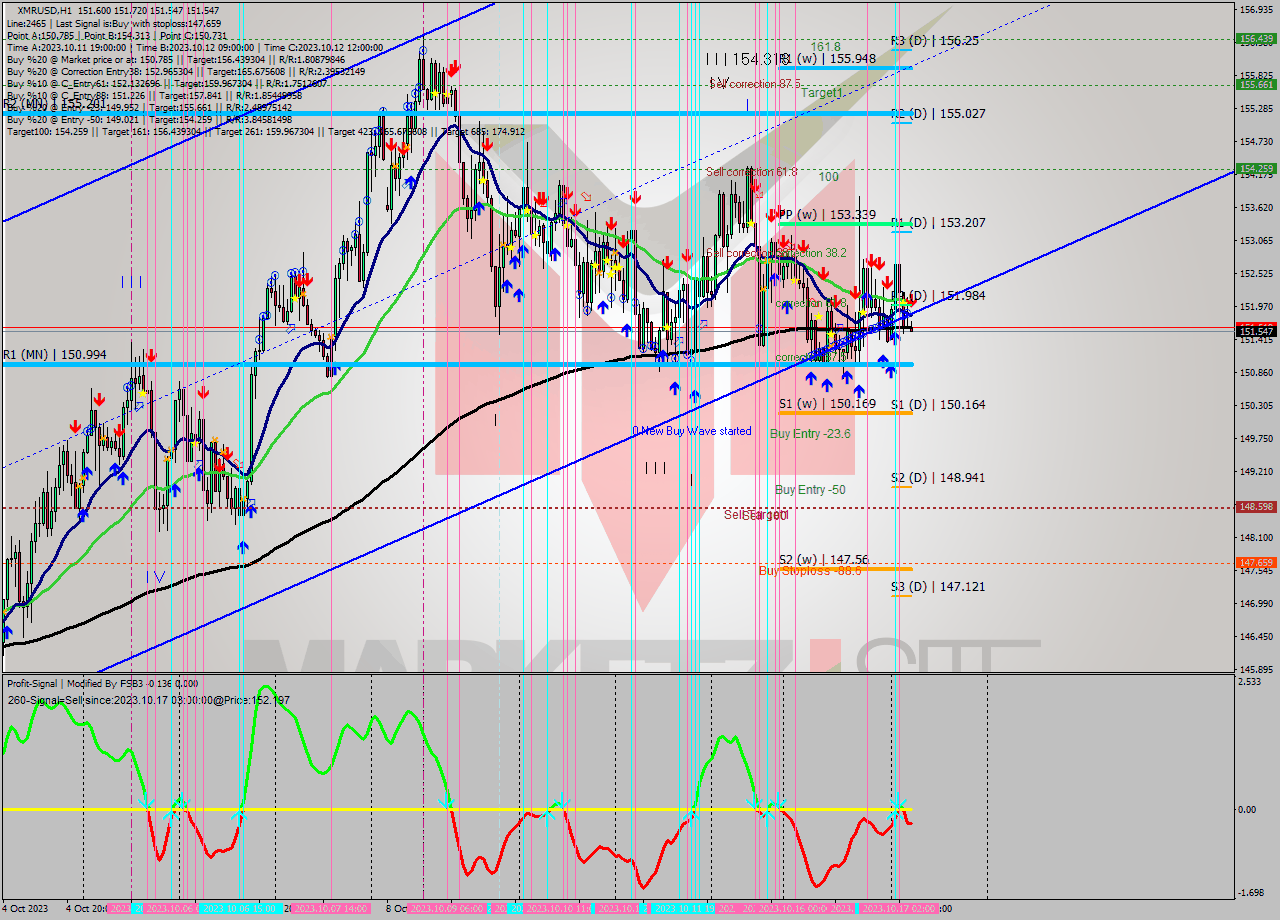Click the orange 147.659 price tag
1280x920 pixels.
coord(1255,563)
